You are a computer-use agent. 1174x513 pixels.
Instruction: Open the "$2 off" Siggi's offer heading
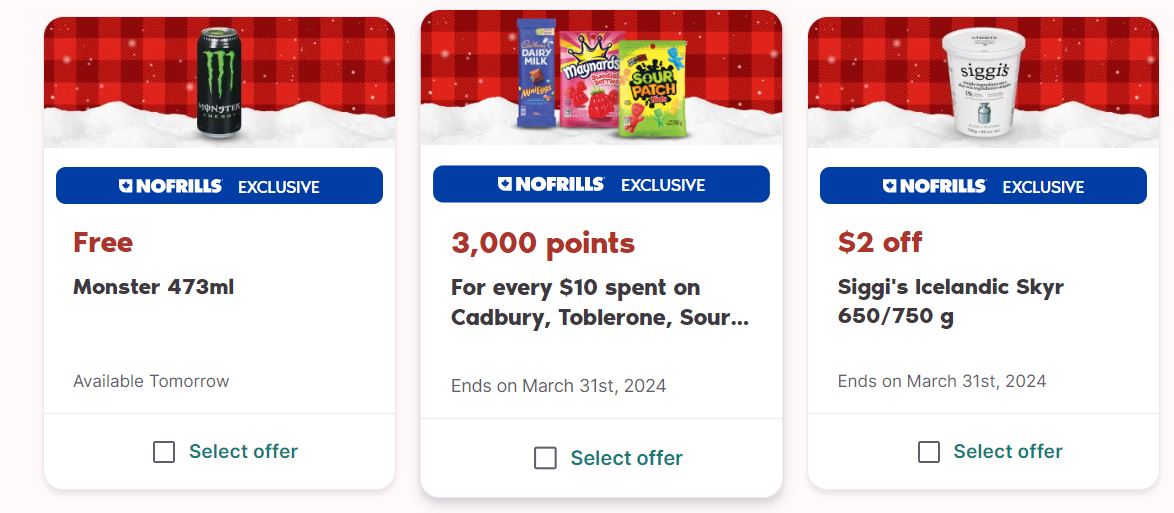(x=880, y=242)
